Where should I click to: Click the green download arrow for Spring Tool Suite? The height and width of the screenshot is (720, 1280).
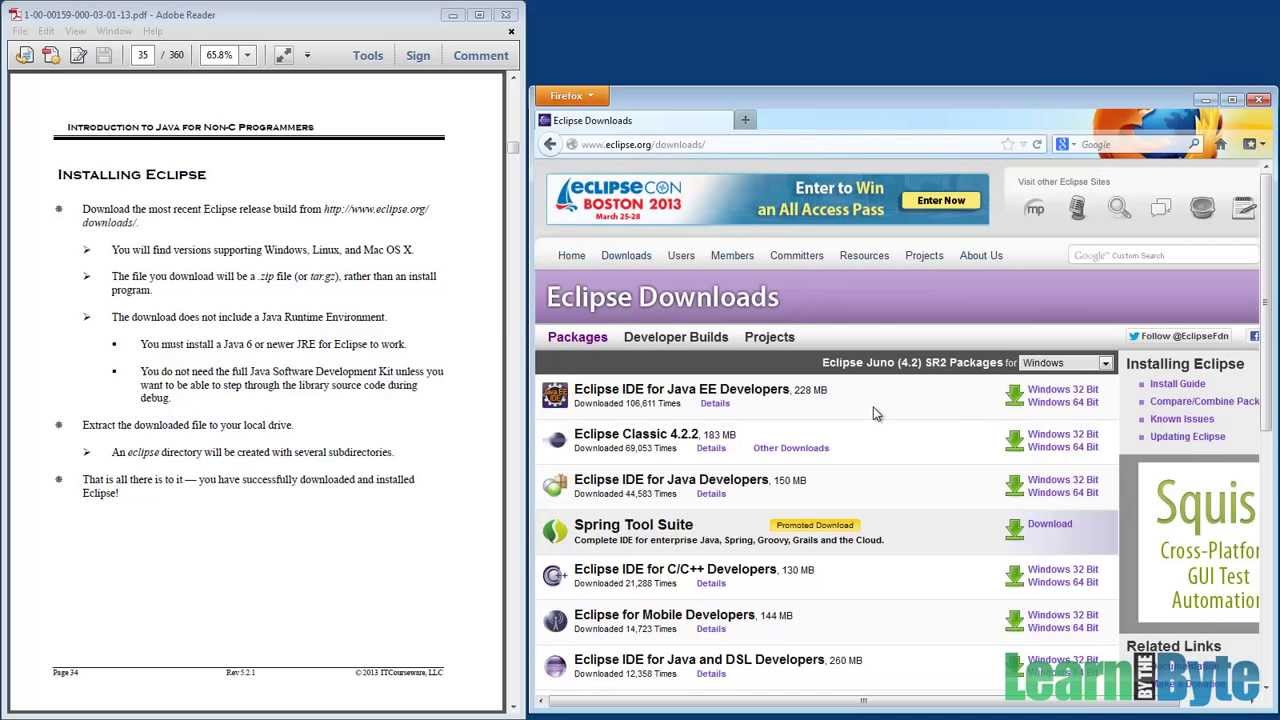[1014, 530]
